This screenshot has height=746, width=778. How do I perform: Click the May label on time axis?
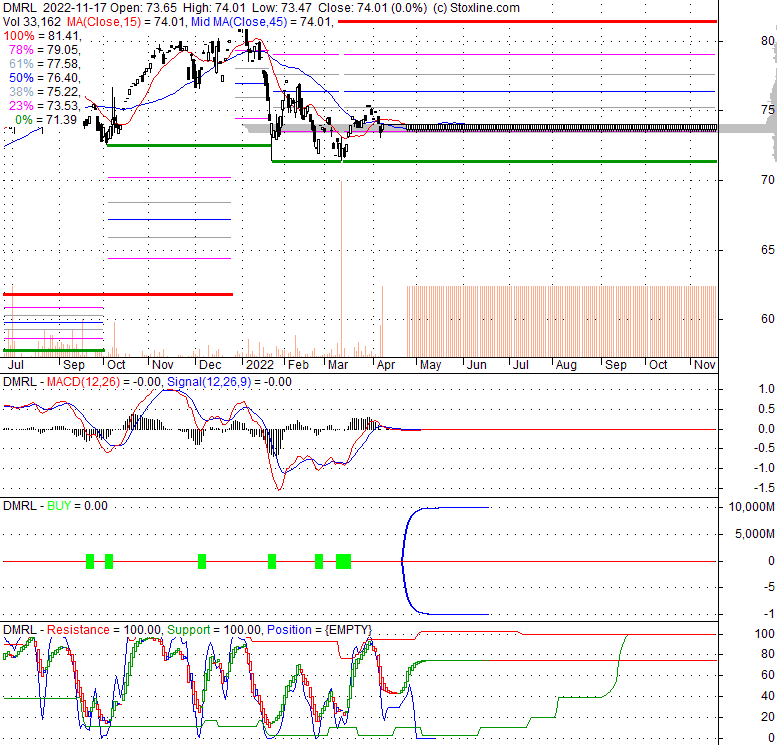pyautogui.click(x=430, y=365)
